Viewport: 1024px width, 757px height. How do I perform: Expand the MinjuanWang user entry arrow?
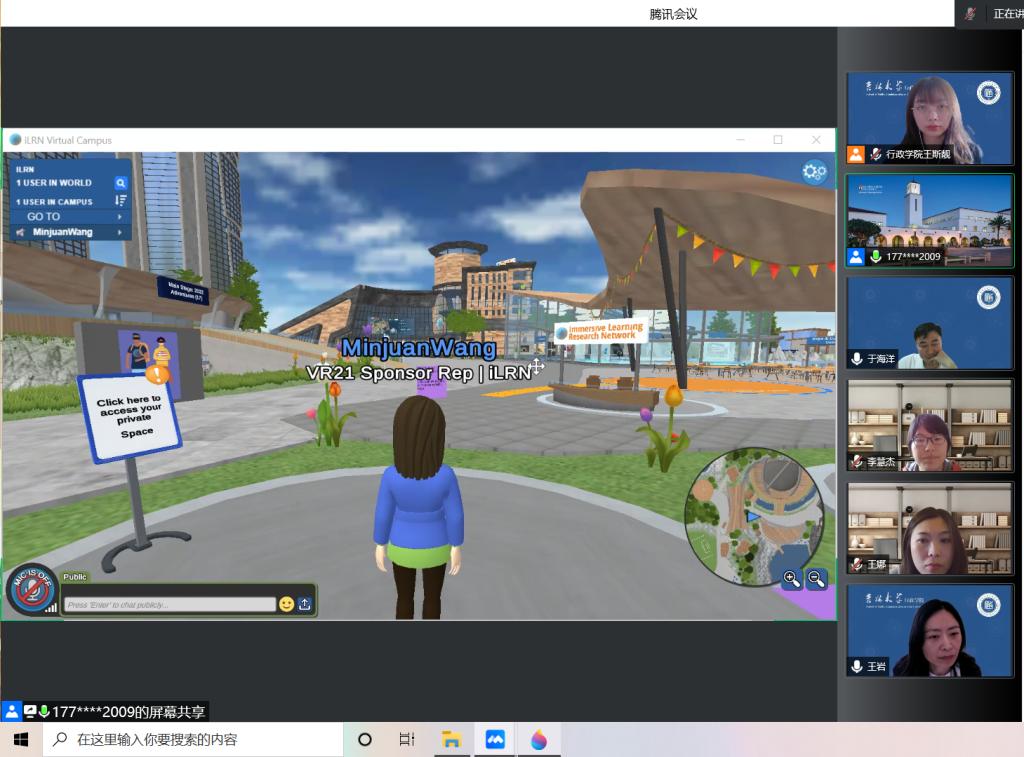tap(120, 232)
